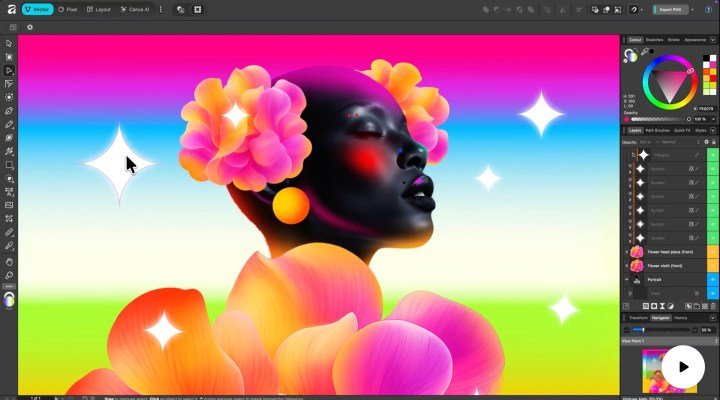Pick the black recent colour swatch
The image size is (720, 400).
(706, 58)
